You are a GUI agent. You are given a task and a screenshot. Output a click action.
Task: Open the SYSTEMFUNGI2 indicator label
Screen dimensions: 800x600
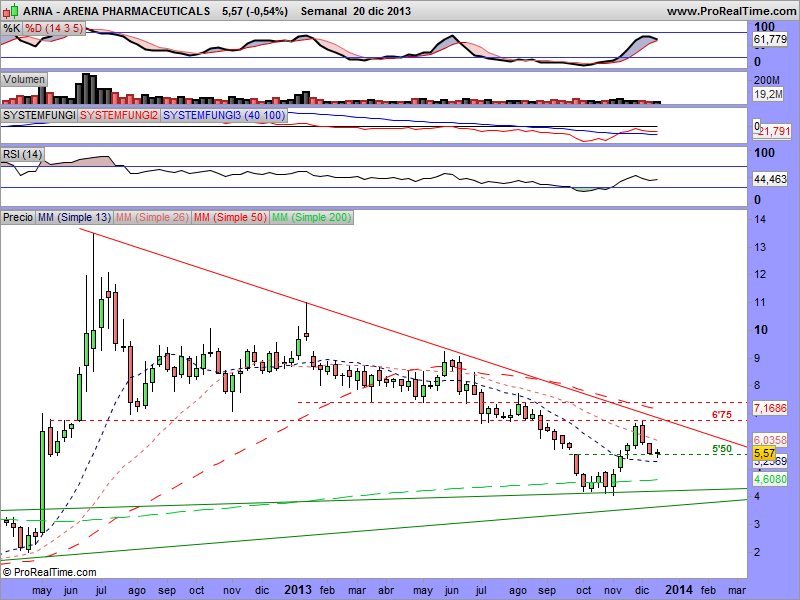(119, 115)
